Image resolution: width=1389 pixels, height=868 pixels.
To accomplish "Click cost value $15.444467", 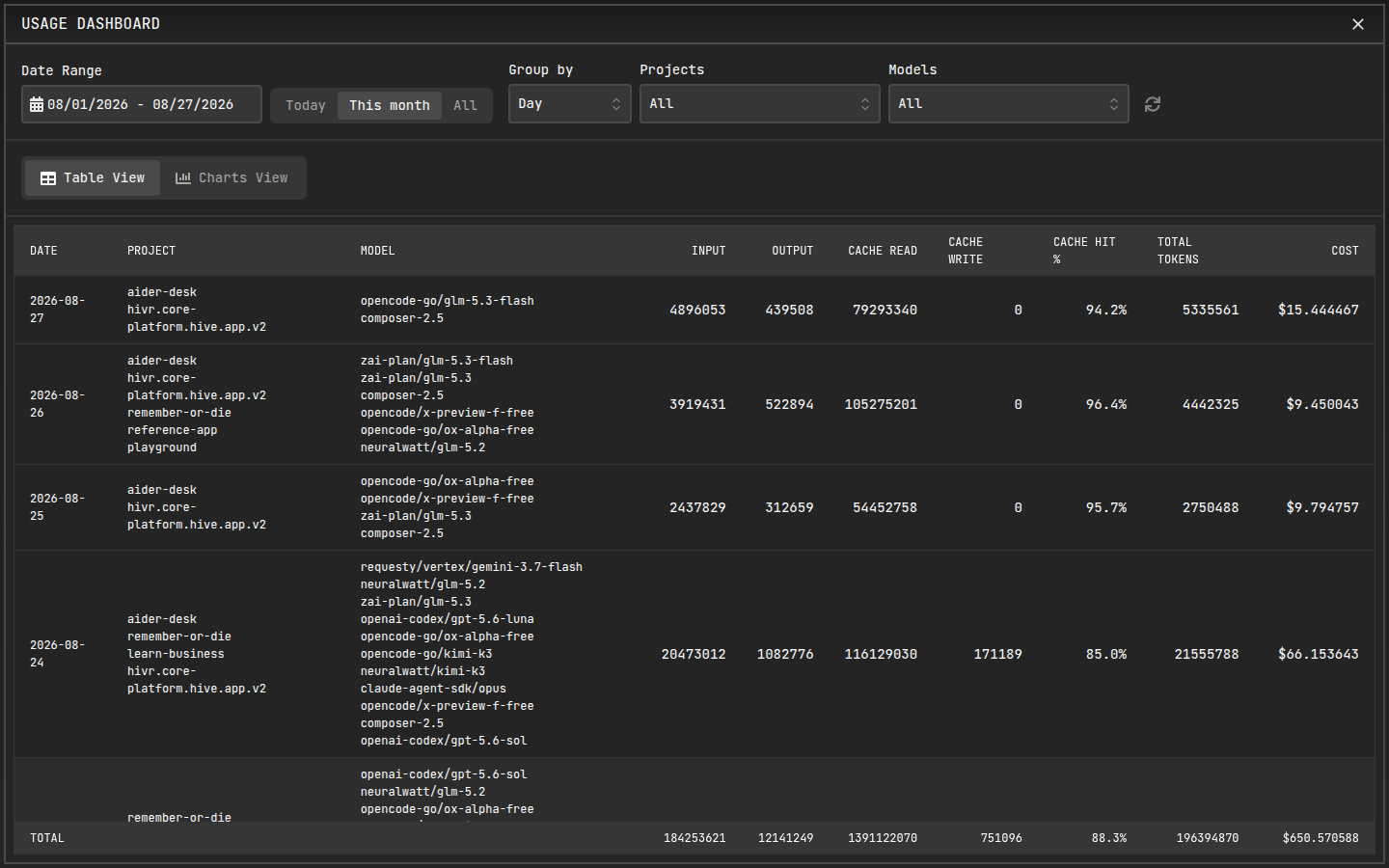I will [1318, 310].
